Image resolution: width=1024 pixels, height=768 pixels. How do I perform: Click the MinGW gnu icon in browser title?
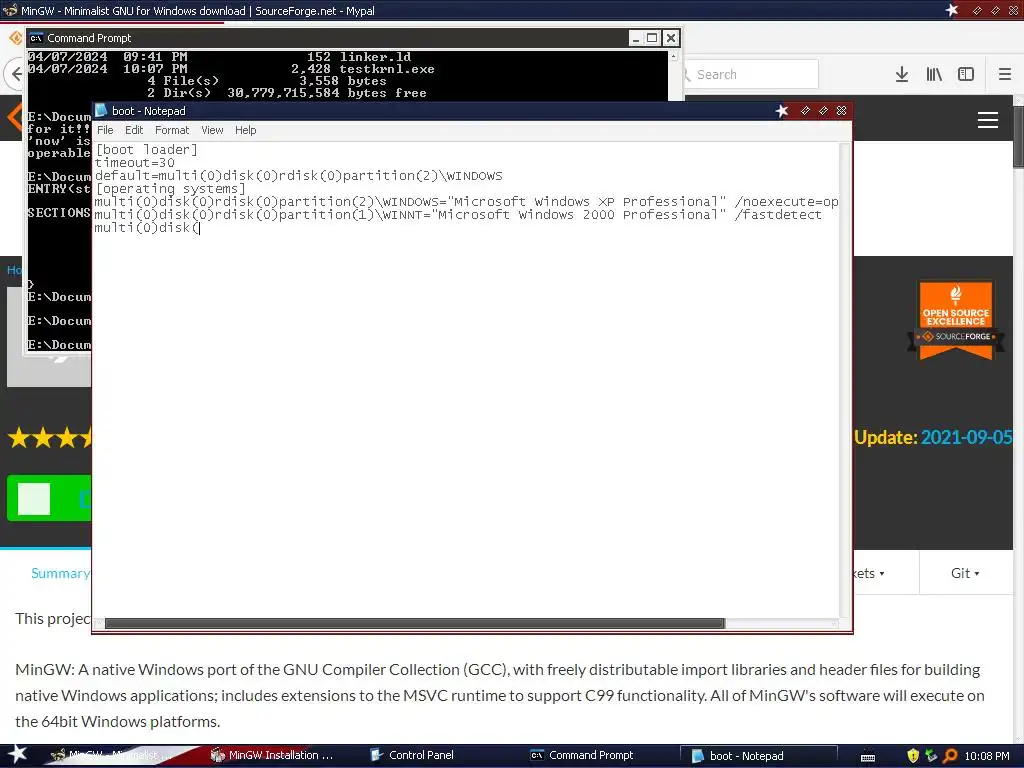coord(10,10)
